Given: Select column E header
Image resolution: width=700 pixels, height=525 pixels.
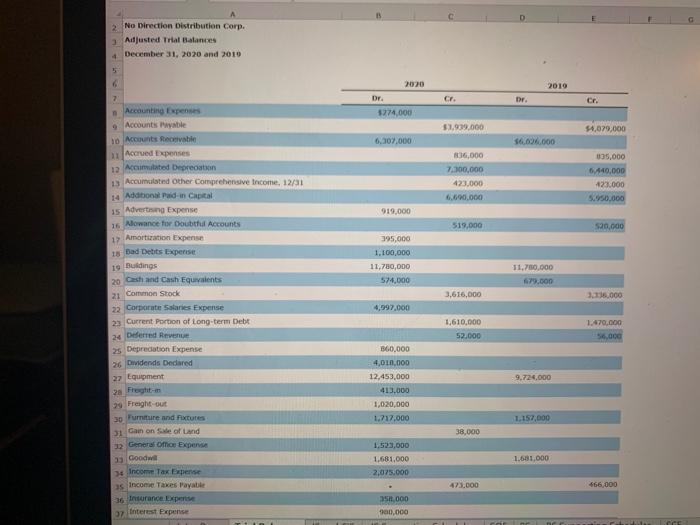Looking at the screenshot, I should pyautogui.click(x=593, y=19).
